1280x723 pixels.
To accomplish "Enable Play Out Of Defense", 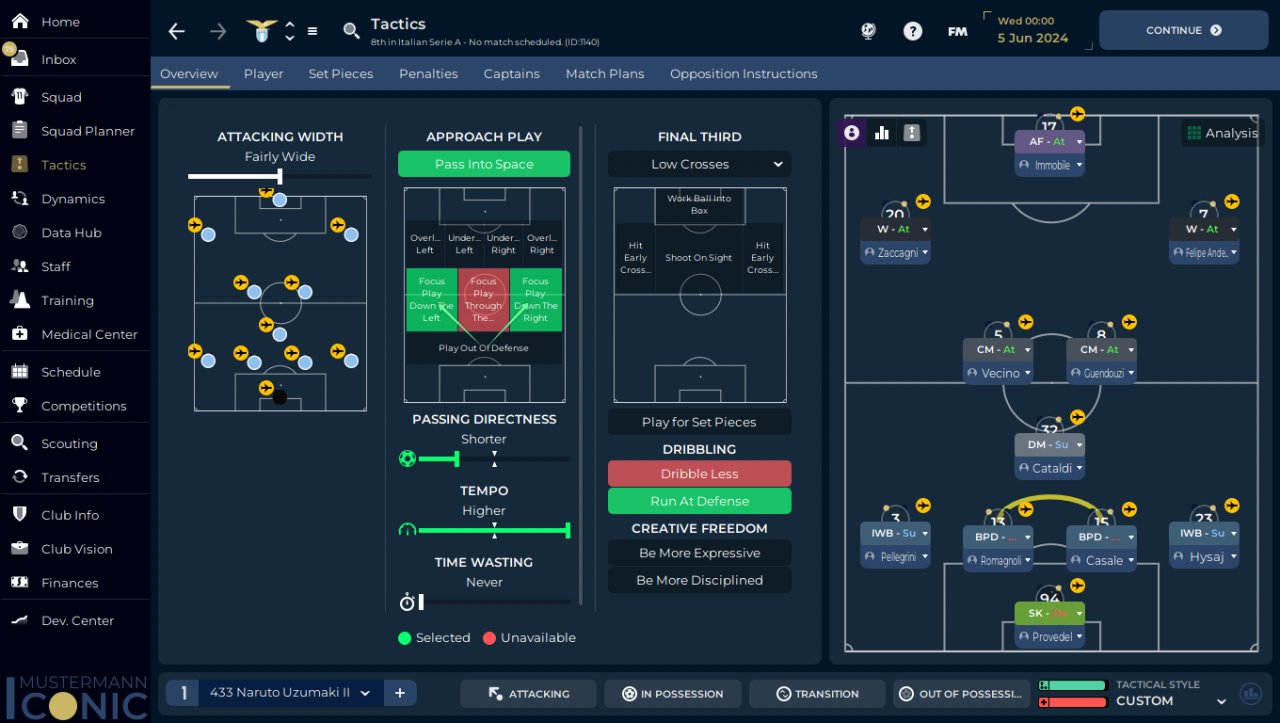I will [484, 348].
